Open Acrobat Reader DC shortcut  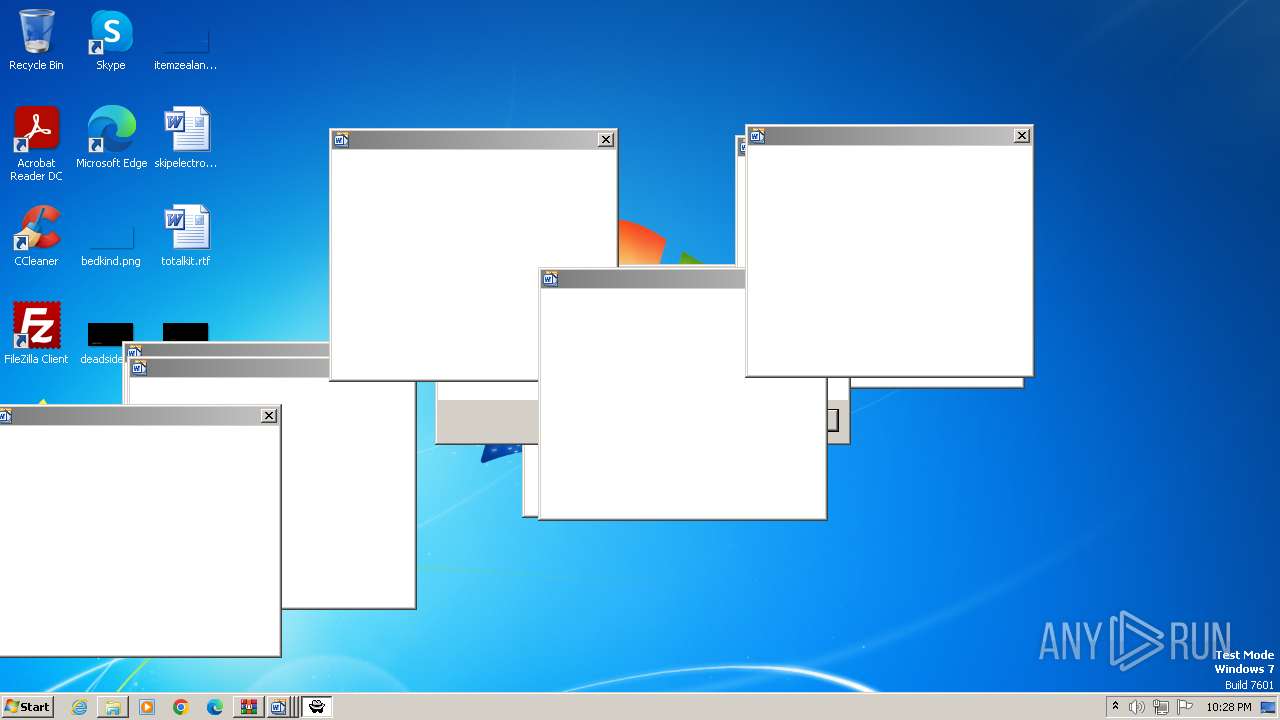point(36,144)
